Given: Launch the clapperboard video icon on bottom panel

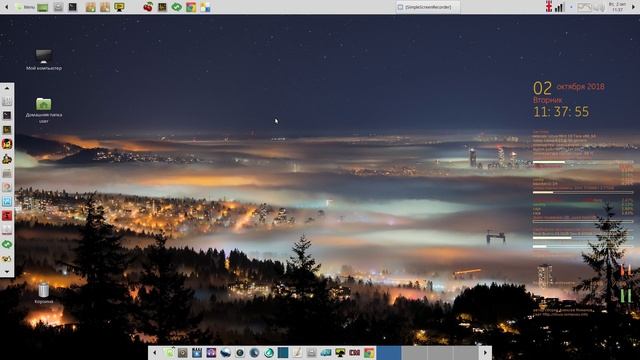Looking at the screenshot, I should (197, 353).
